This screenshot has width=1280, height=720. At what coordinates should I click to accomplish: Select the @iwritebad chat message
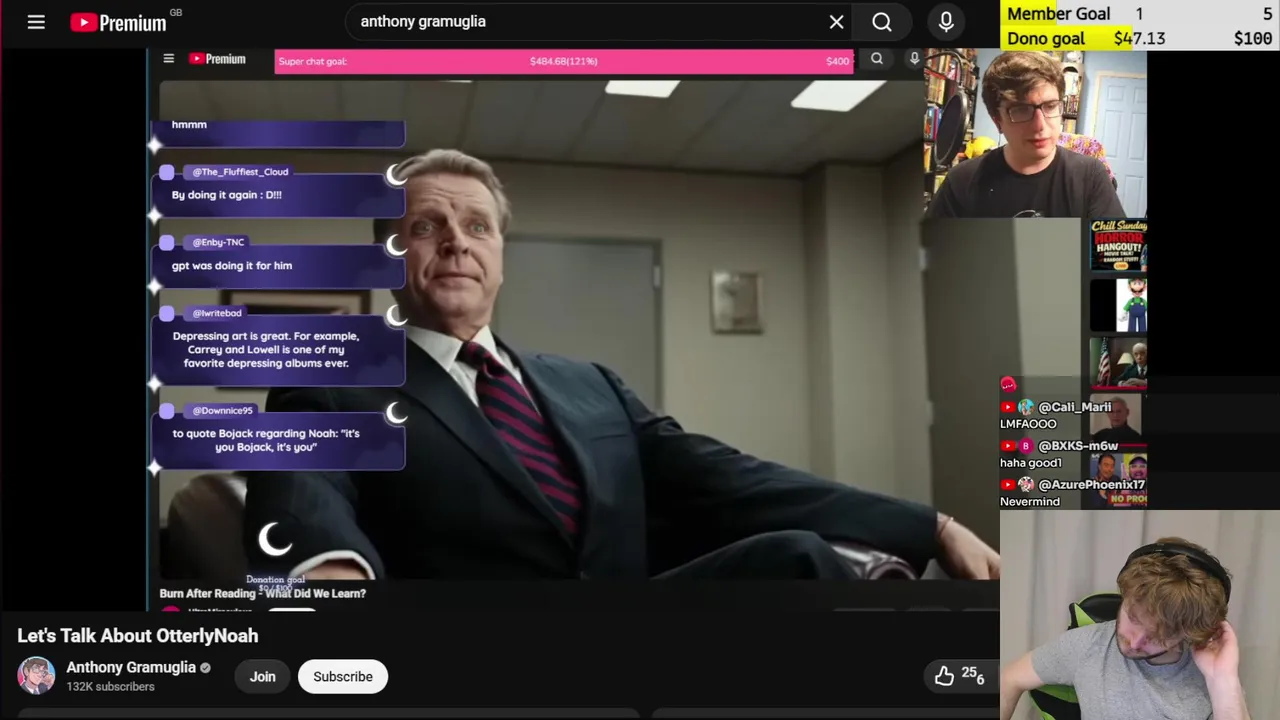click(x=280, y=344)
